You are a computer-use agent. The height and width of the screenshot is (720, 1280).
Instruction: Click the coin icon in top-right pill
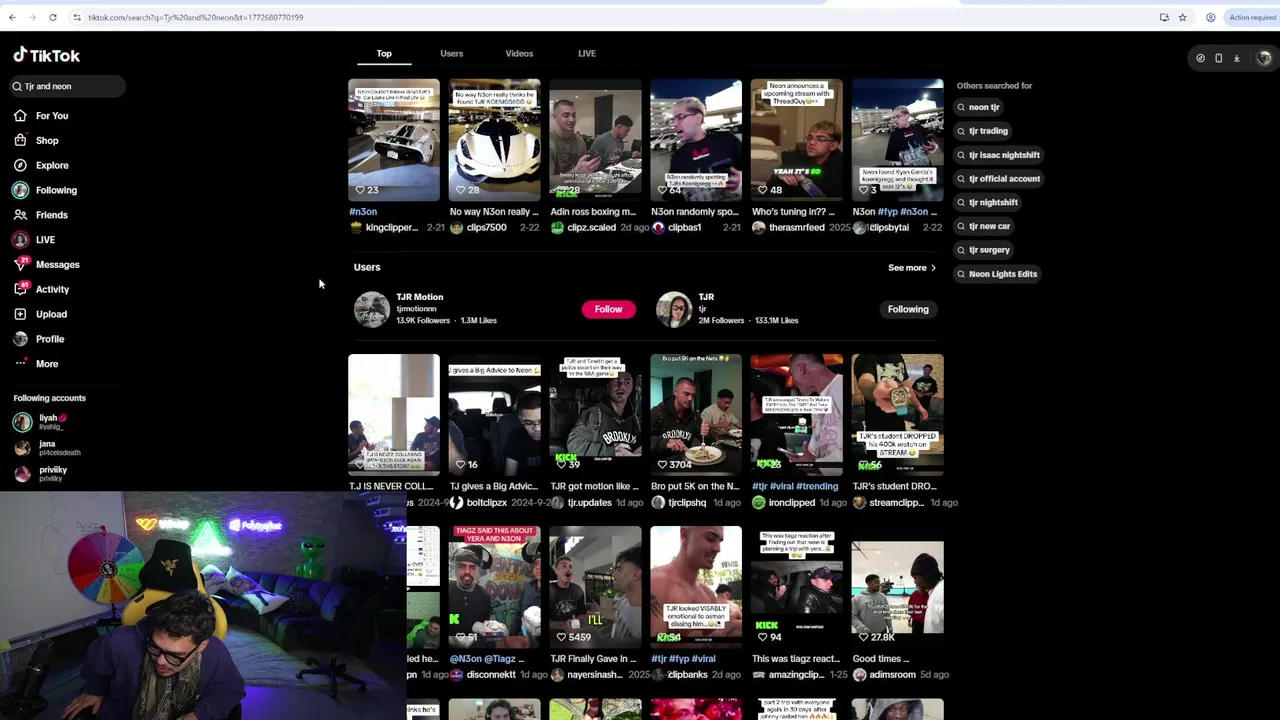[x=1201, y=58]
